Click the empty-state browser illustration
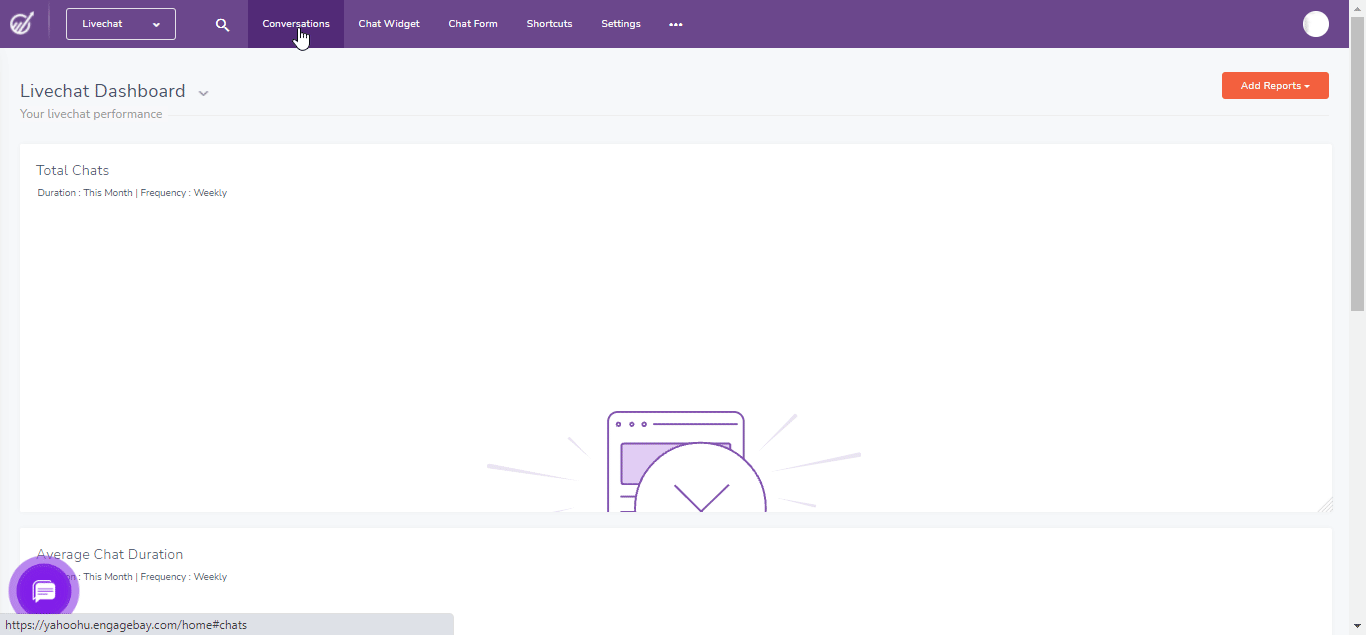1366x635 pixels. pyautogui.click(x=676, y=461)
